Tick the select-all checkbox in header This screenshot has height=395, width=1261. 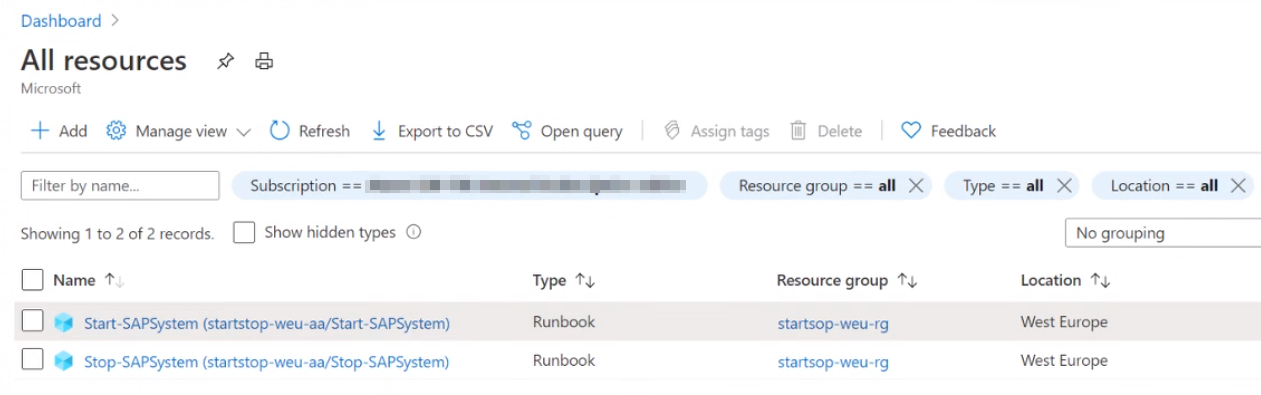click(32, 280)
